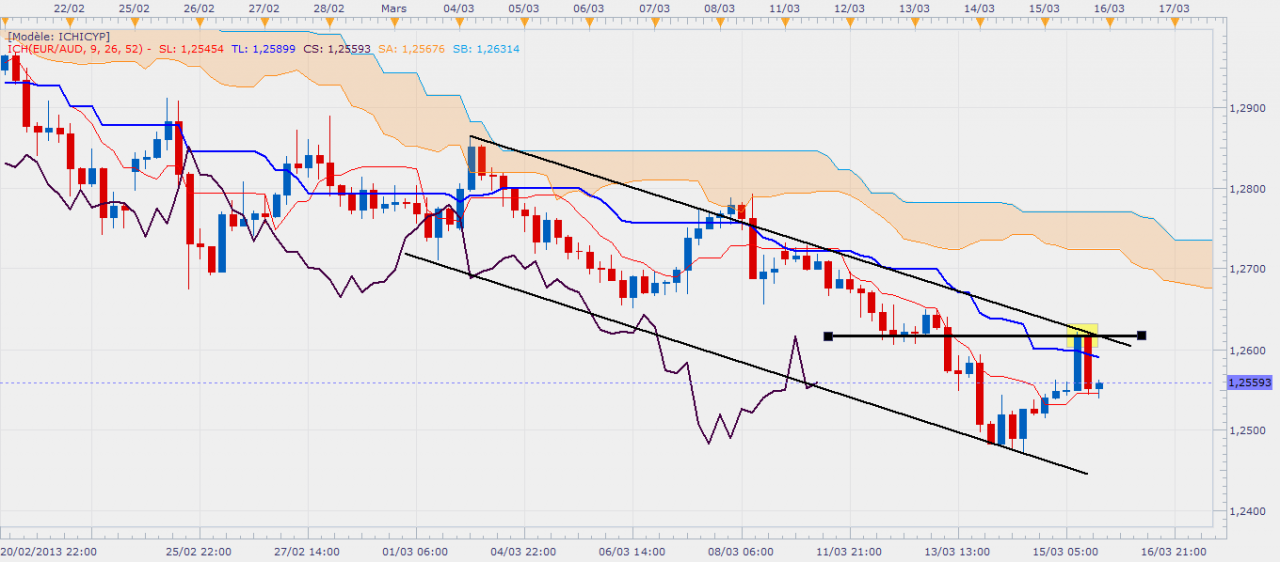Viewport: 1280px width, 562px height.
Task: Click the 04/03 22:00 time label
Action: click(x=524, y=551)
